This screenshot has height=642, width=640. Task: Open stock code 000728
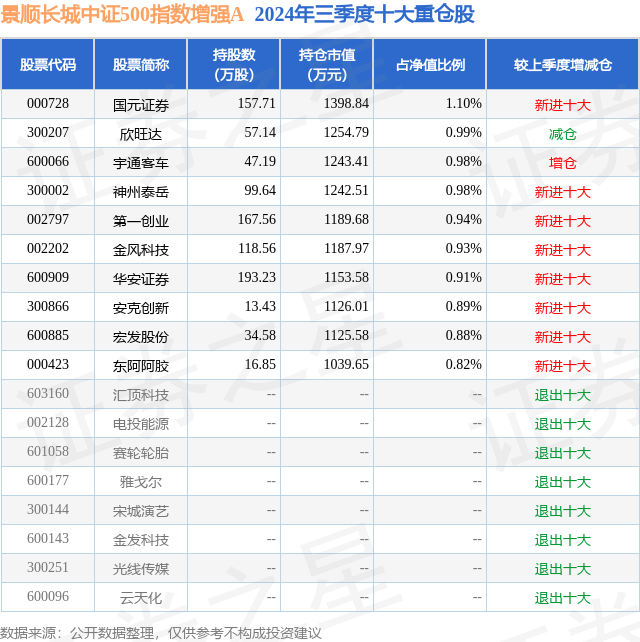point(48,103)
